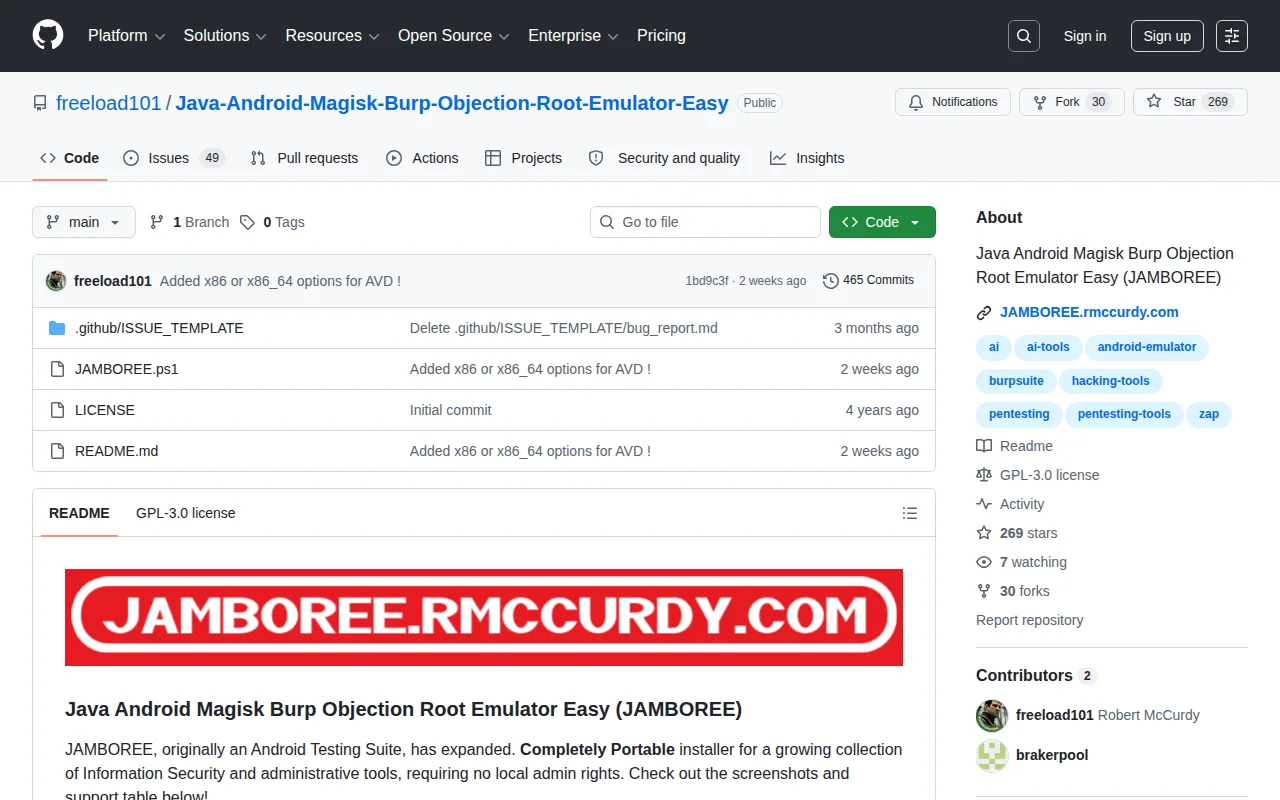
Task: Open the main branch selector dropdown
Action: pyautogui.click(x=84, y=222)
